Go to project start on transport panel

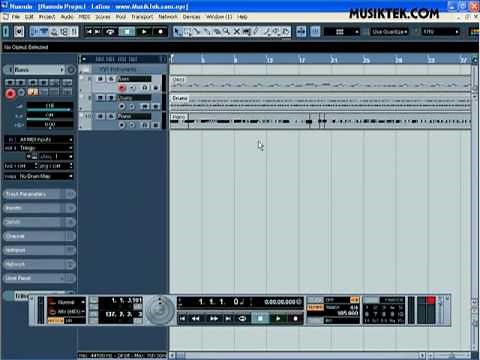[x=182, y=319]
